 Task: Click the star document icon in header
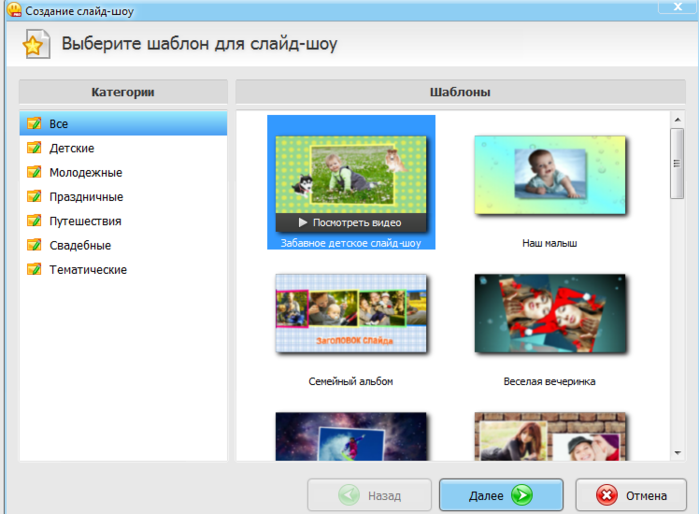36,44
